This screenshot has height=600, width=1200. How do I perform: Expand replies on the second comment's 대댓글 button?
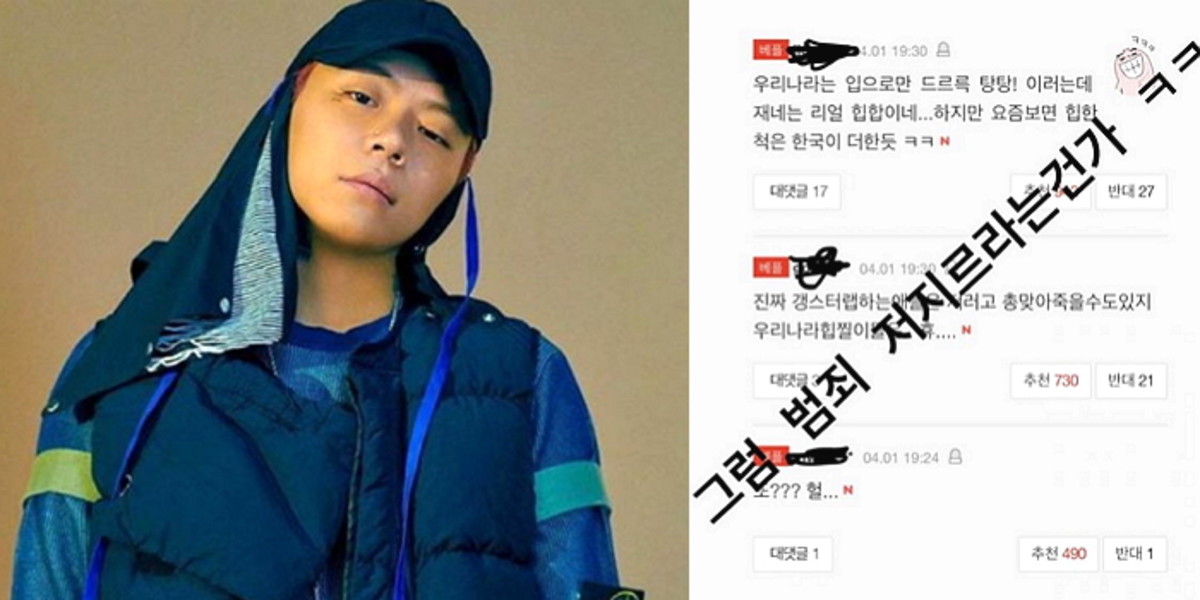pyautogui.click(x=794, y=380)
